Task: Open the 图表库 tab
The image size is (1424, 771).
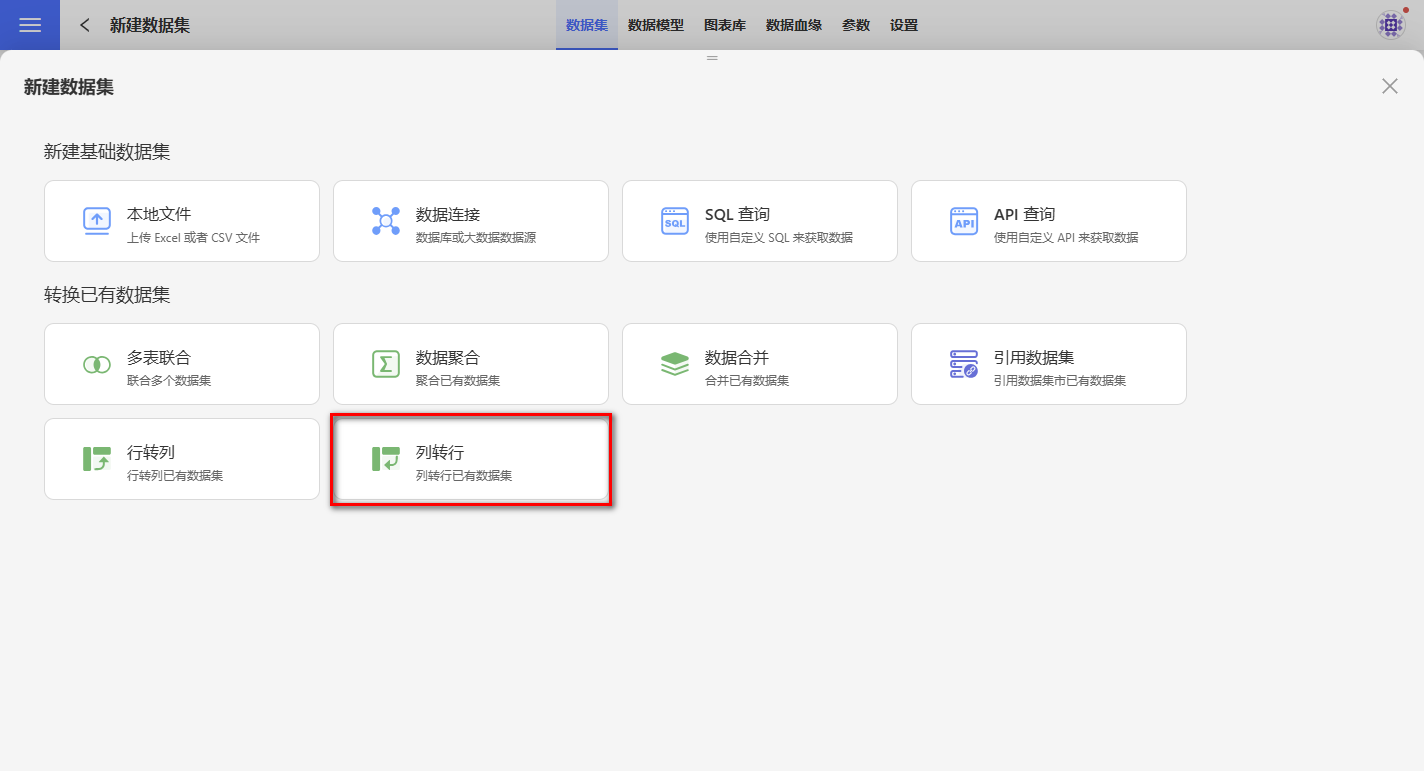Action: tap(725, 25)
